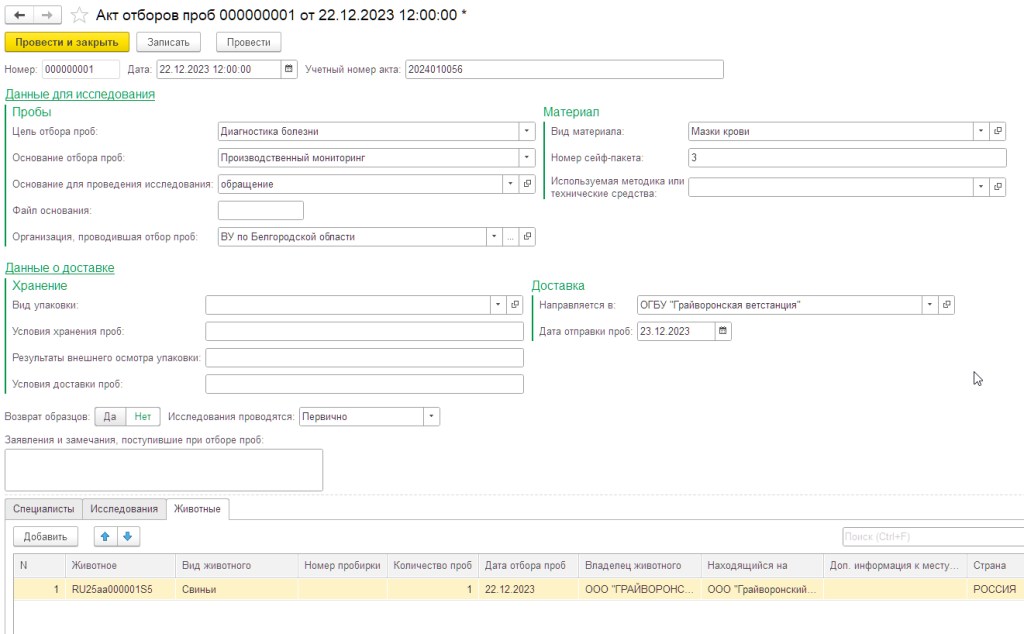This screenshot has height=634, width=1024.
Task: Click the back navigation arrow
Action: (20, 16)
